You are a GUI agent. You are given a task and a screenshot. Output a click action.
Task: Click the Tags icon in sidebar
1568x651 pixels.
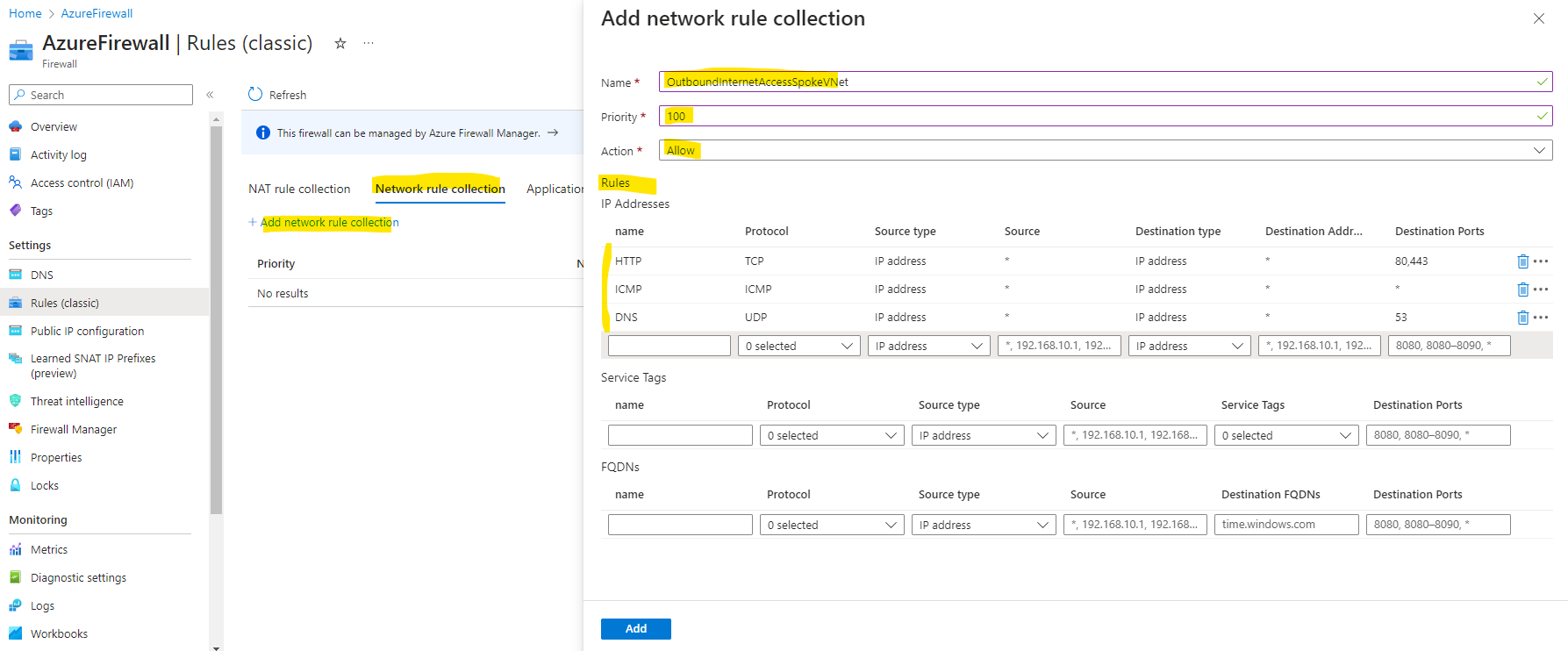[x=15, y=211]
